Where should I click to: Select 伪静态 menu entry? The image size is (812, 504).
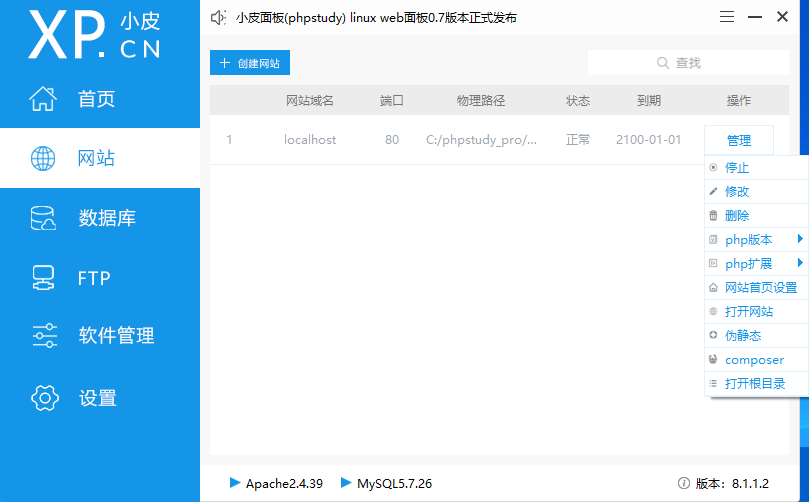tap(757, 335)
